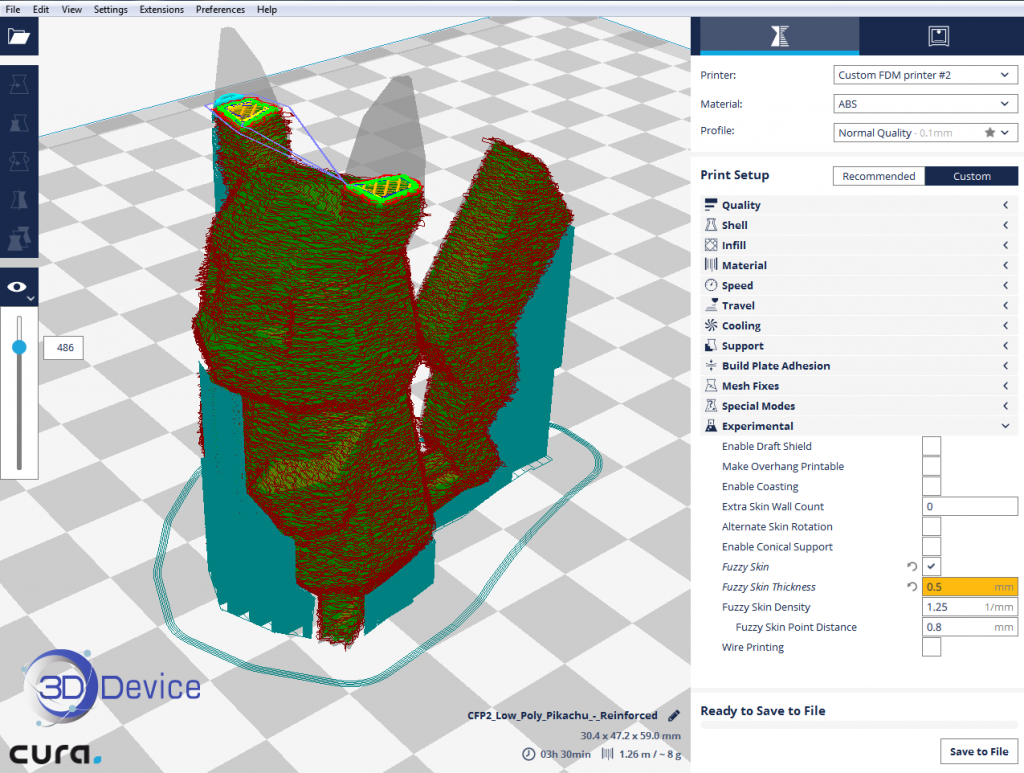This screenshot has width=1024, height=773.
Task: Select the Mirror tool in left toolbar
Action: coord(19,200)
